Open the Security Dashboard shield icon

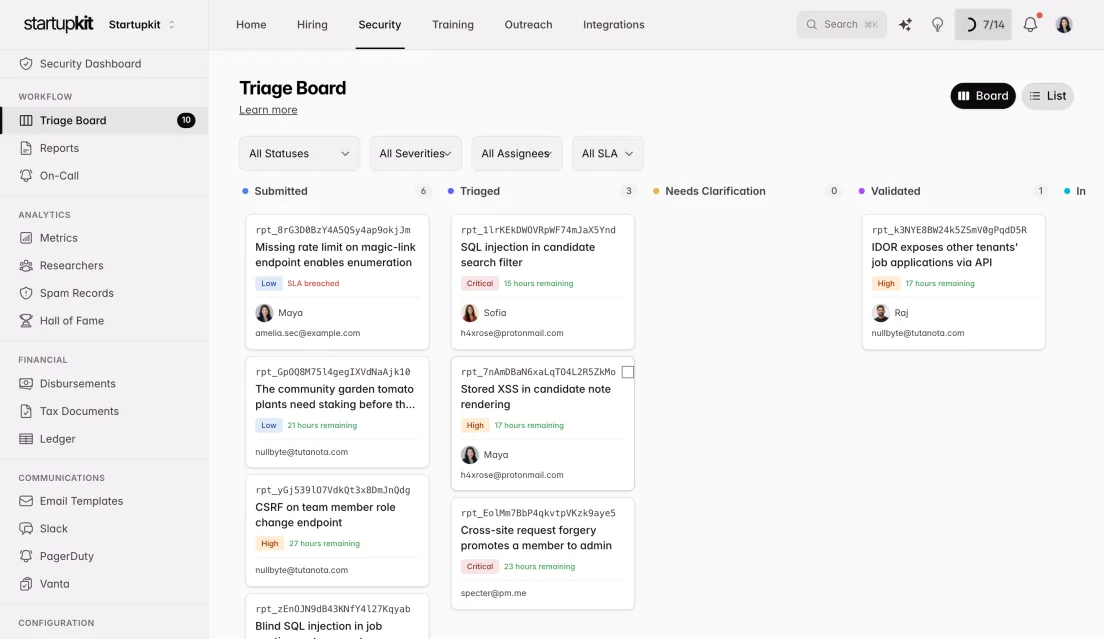point(26,63)
